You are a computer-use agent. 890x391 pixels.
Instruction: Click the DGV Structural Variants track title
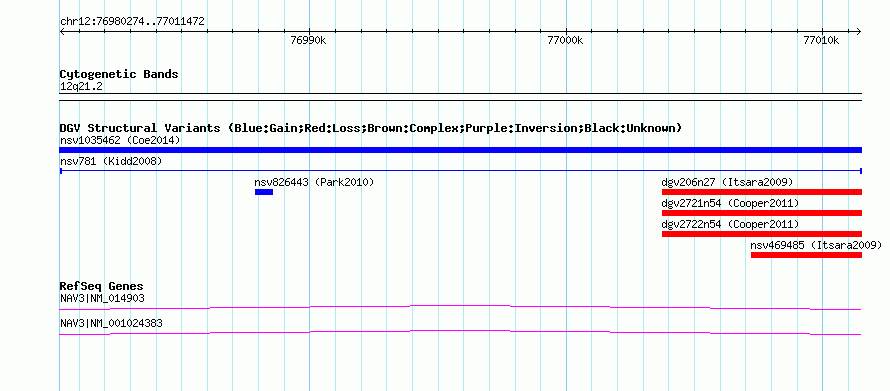[371, 128]
